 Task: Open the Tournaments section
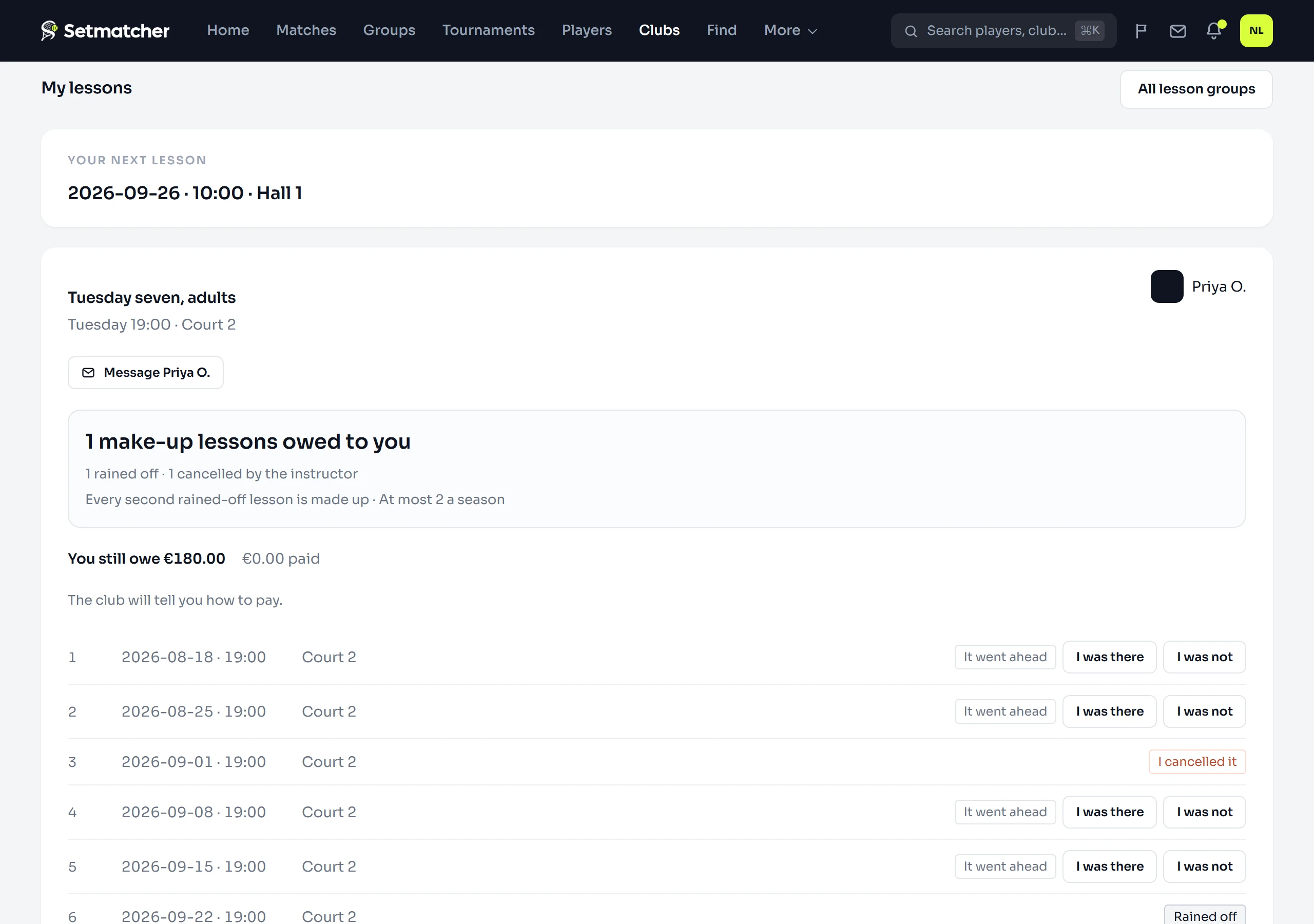click(488, 30)
